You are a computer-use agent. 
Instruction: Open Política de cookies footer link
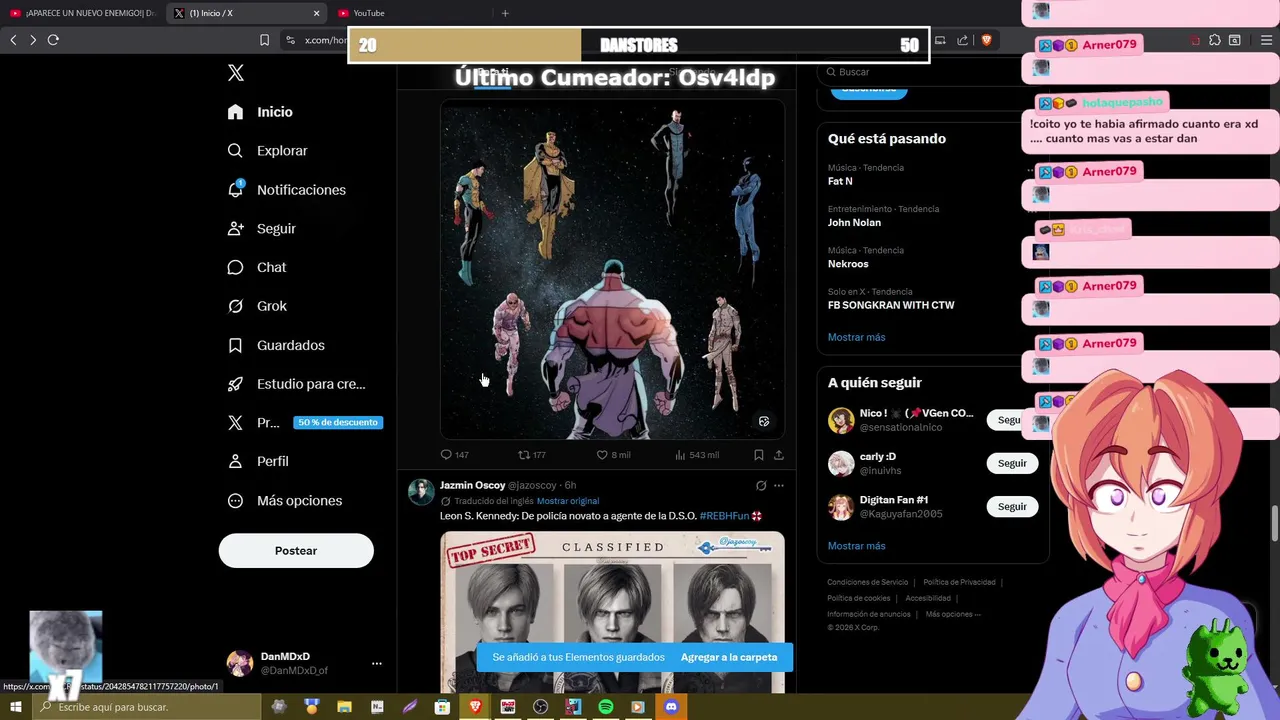(859, 598)
